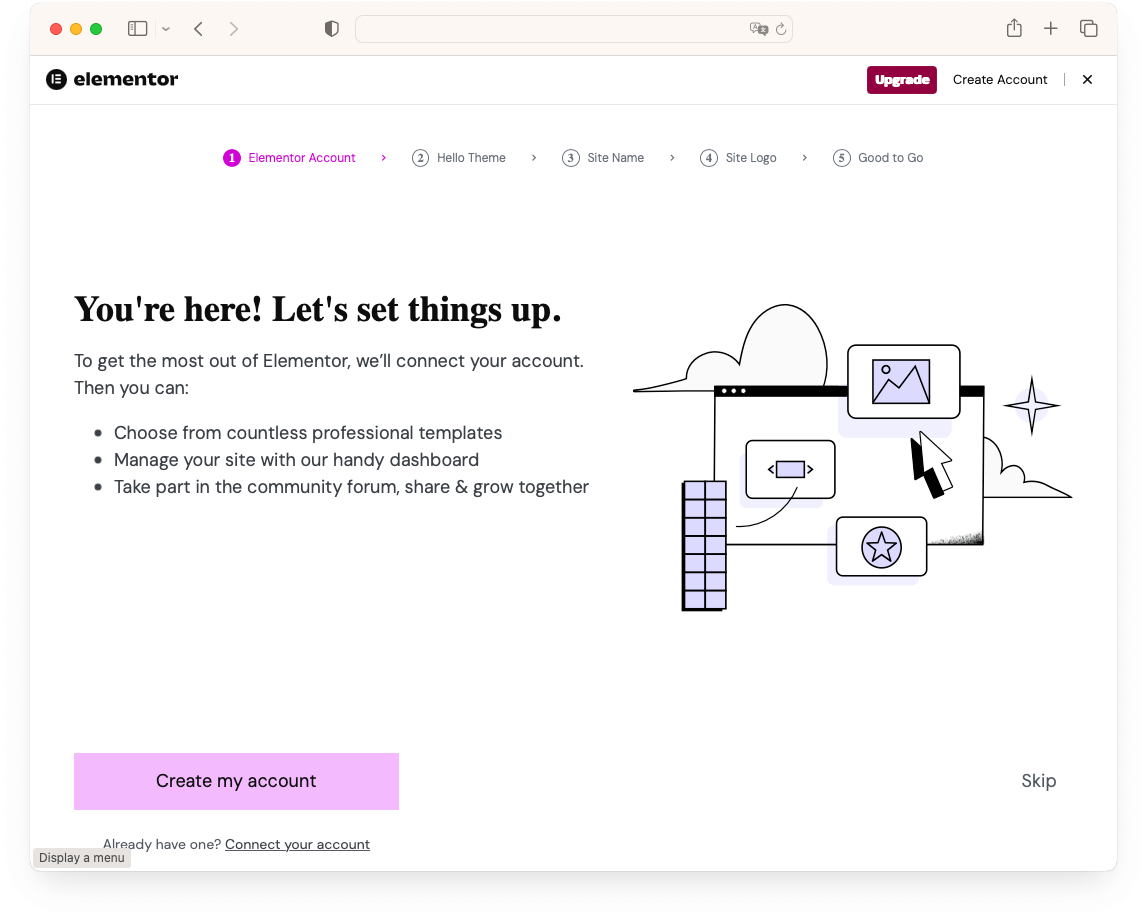Open the Share menu in Safari
The width and height of the screenshot is (1146, 916).
click(1013, 28)
